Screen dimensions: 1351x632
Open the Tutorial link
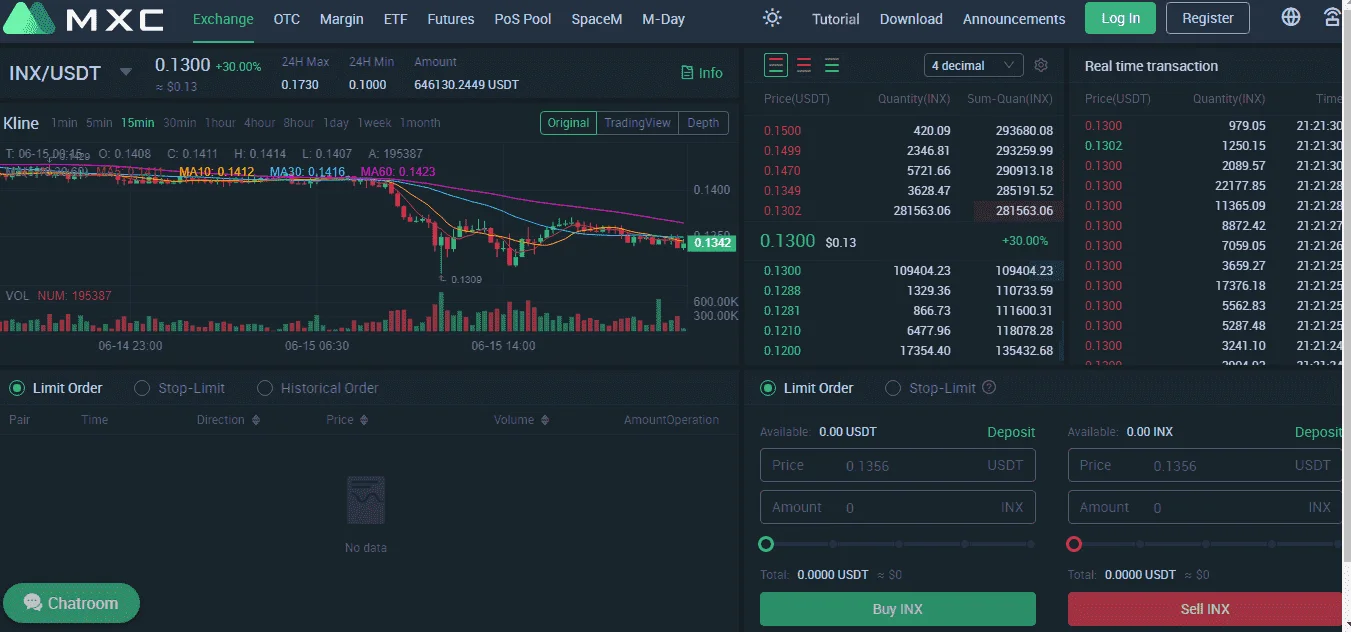pos(836,19)
